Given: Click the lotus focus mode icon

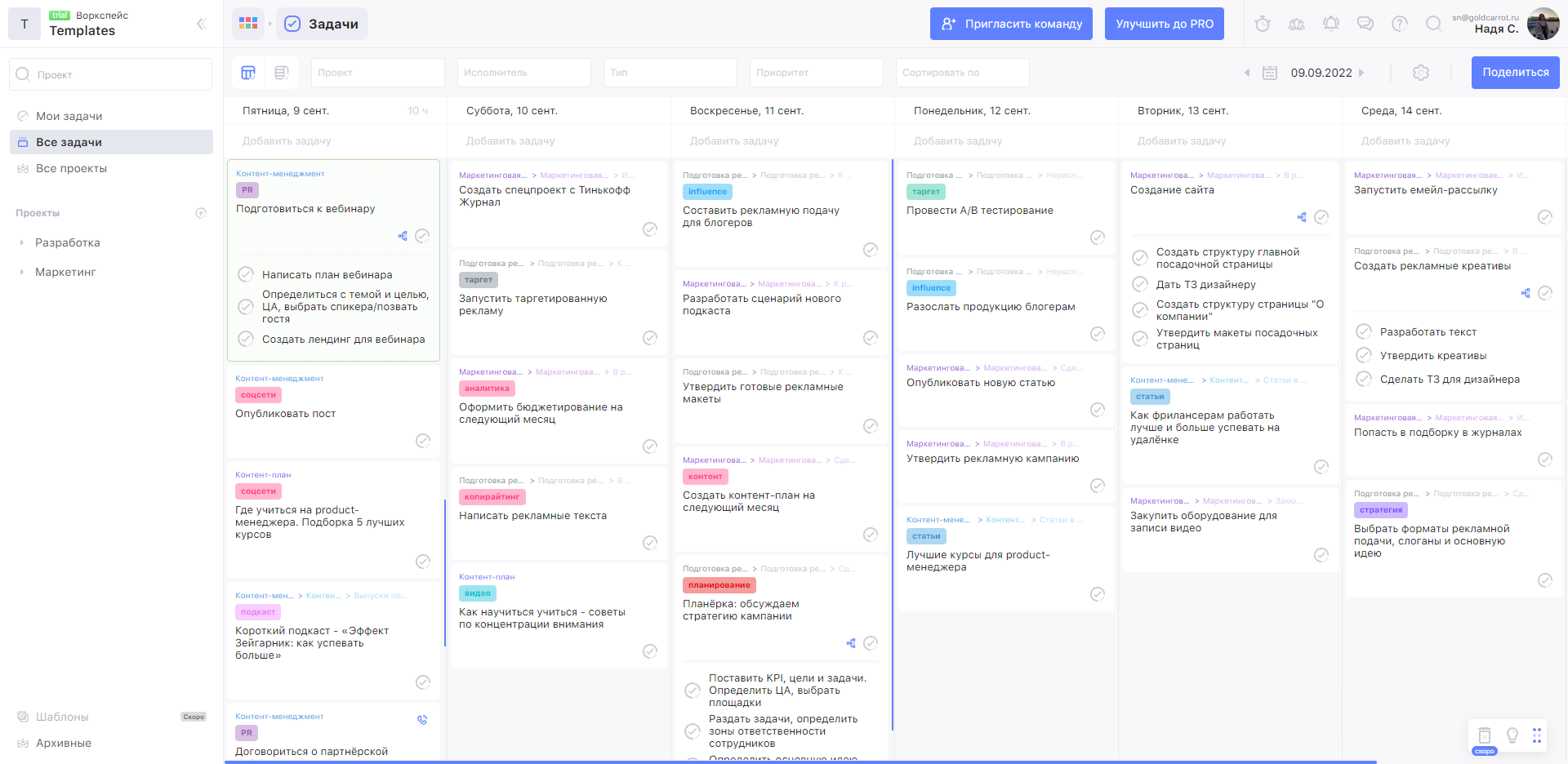Looking at the screenshot, I should [1297, 24].
